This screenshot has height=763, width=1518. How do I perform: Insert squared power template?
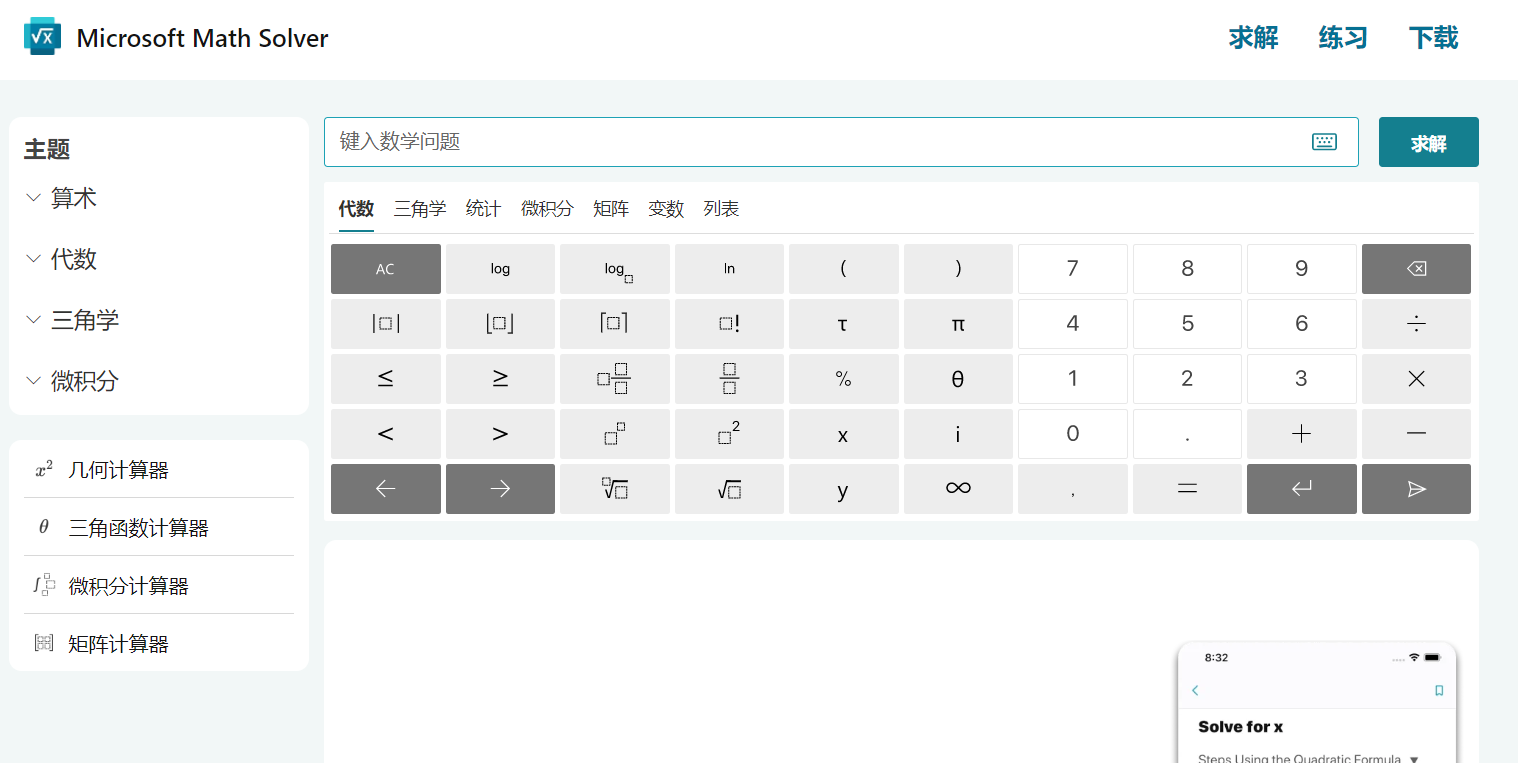[x=729, y=434]
